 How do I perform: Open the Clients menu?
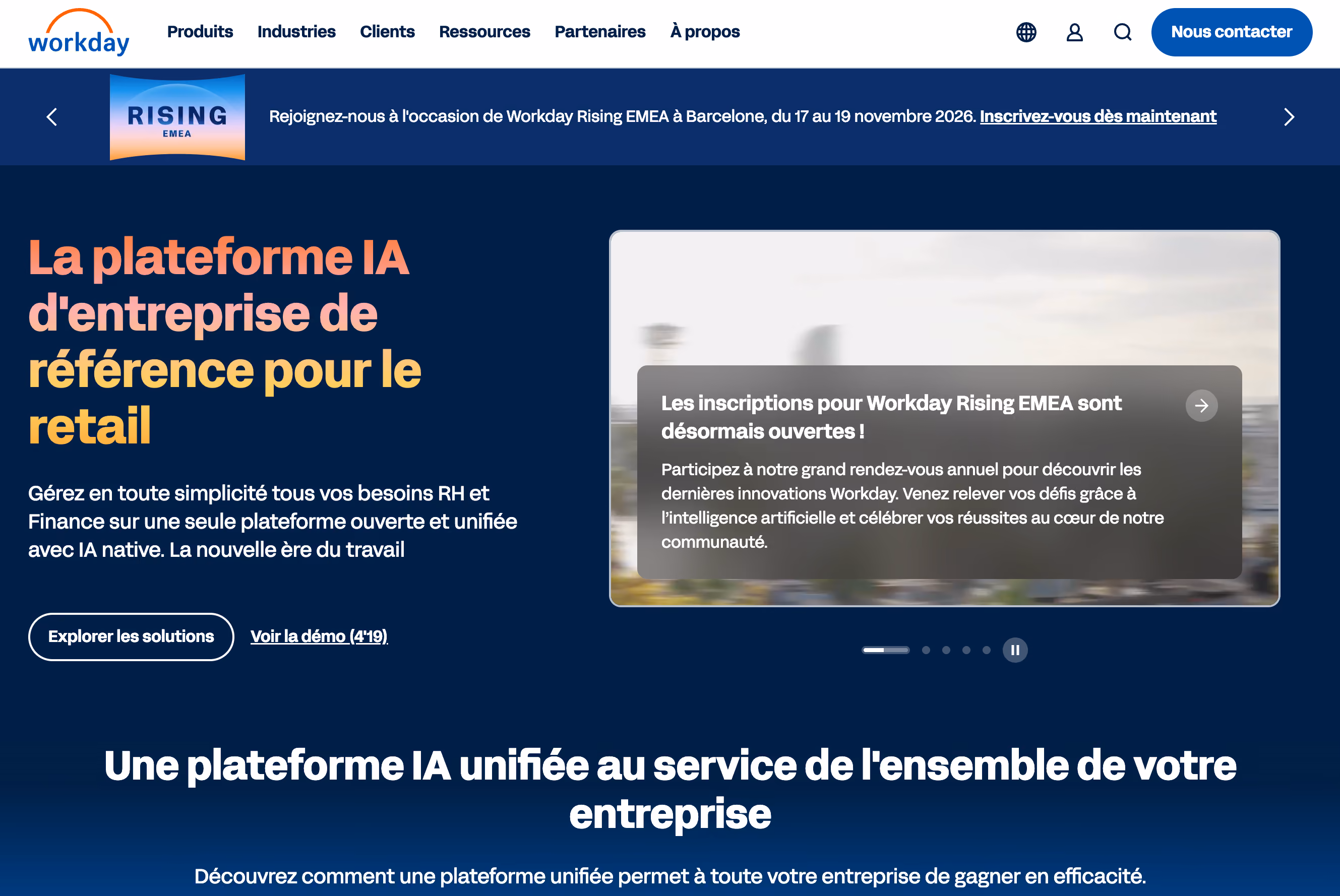coord(387,32)
